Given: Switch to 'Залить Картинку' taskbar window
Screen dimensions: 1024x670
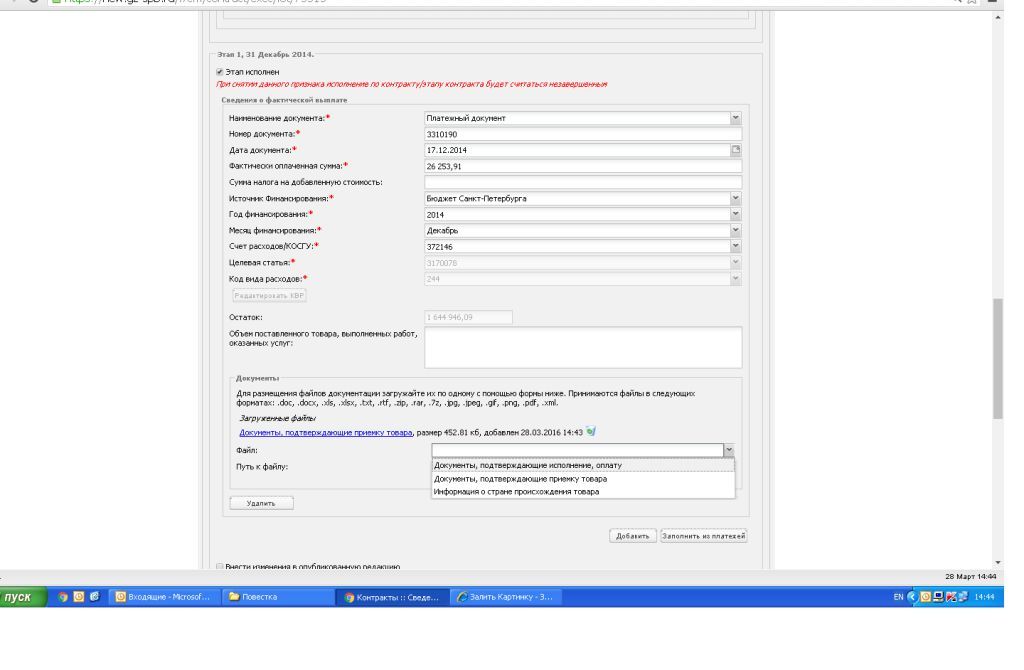Looking at the screenshot, I should pos(506,597).
